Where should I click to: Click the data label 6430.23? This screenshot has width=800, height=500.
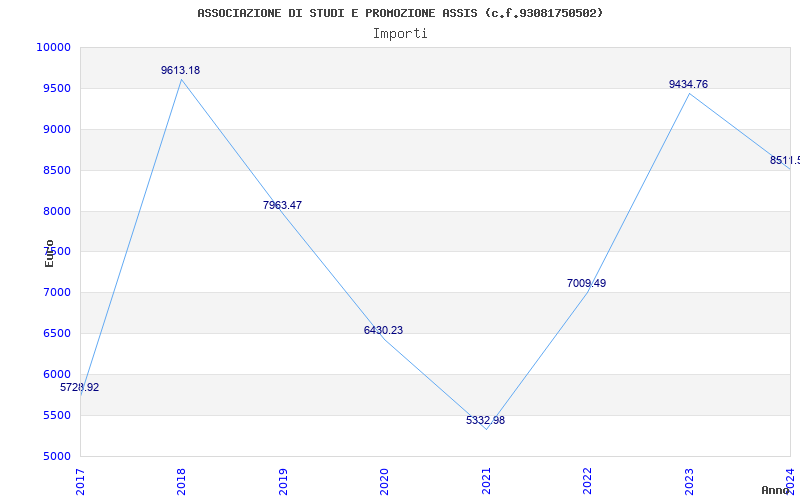tap(383, 330)
